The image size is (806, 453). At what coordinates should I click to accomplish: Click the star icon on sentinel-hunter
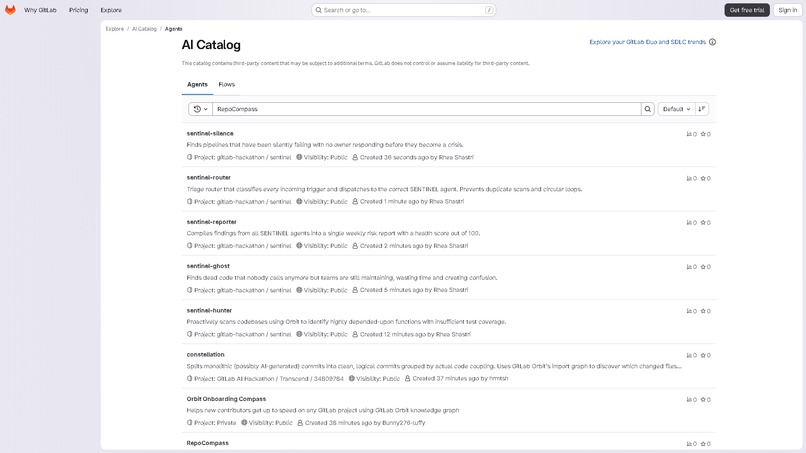coord(703,311)
